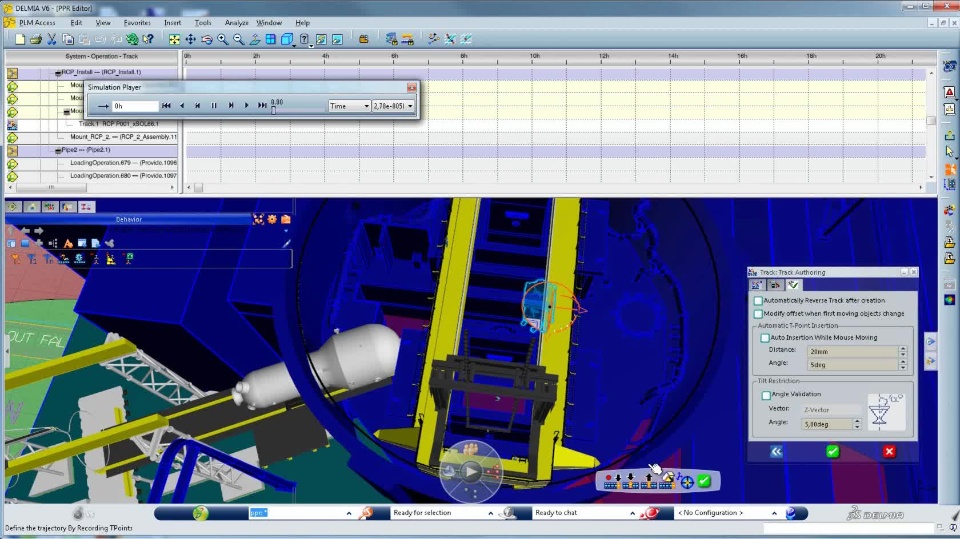The height and width of the screenshot is (539, 960).
Task: Cancel Track Authoring with red X button
Action: click(890, 452)
